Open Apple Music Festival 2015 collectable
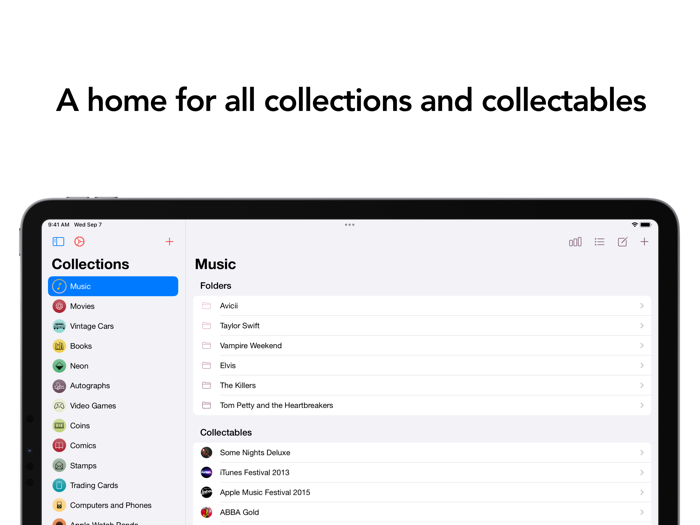700x525 pixels. [x=422, y=492]
